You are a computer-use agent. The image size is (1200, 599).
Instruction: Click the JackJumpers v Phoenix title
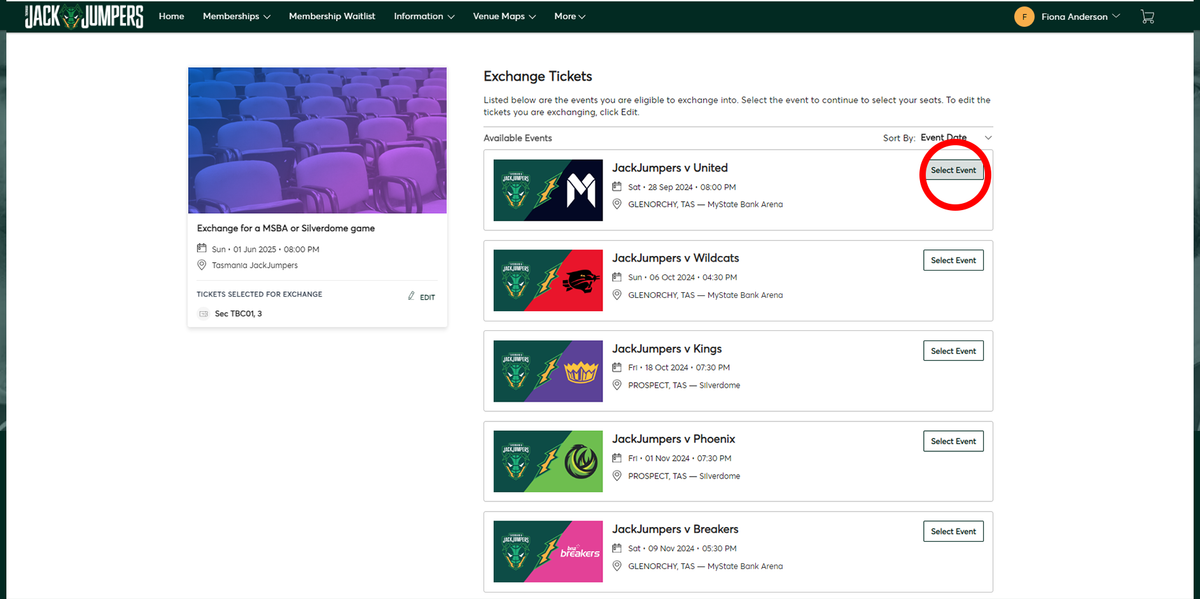coord(674,439)
